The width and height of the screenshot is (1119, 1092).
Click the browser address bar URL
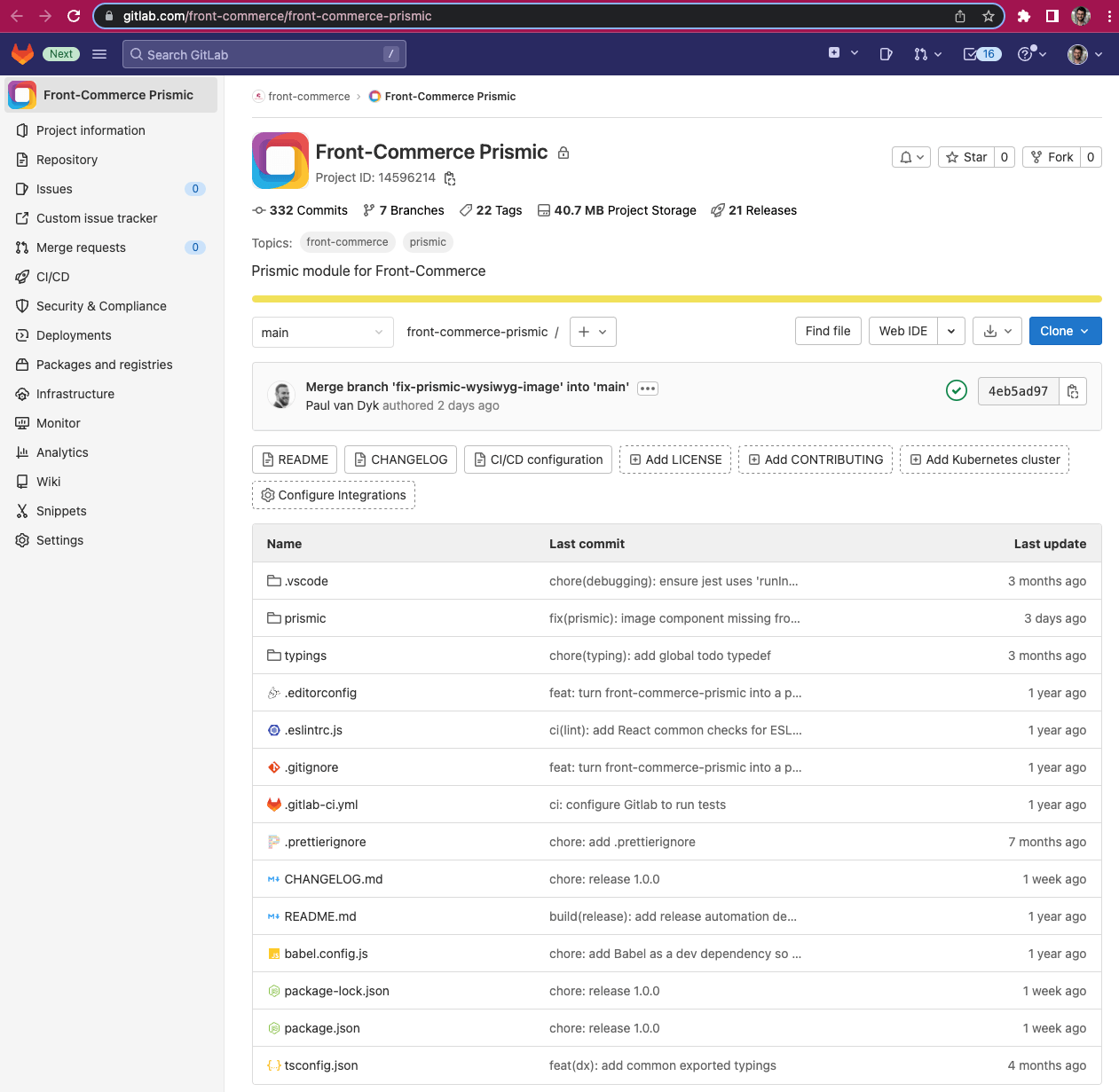(x=277, y=16)
